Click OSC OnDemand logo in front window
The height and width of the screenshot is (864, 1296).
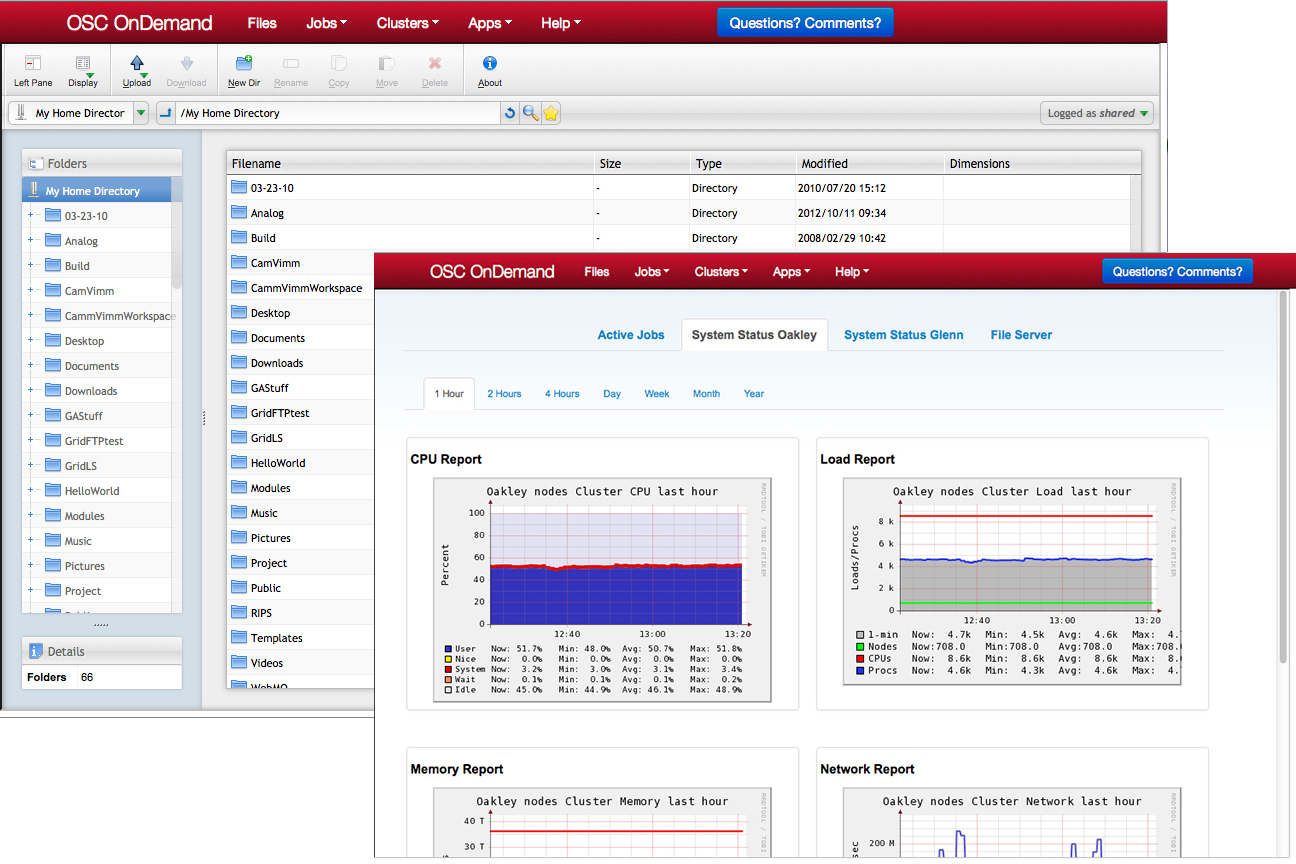tap(492, 272)
